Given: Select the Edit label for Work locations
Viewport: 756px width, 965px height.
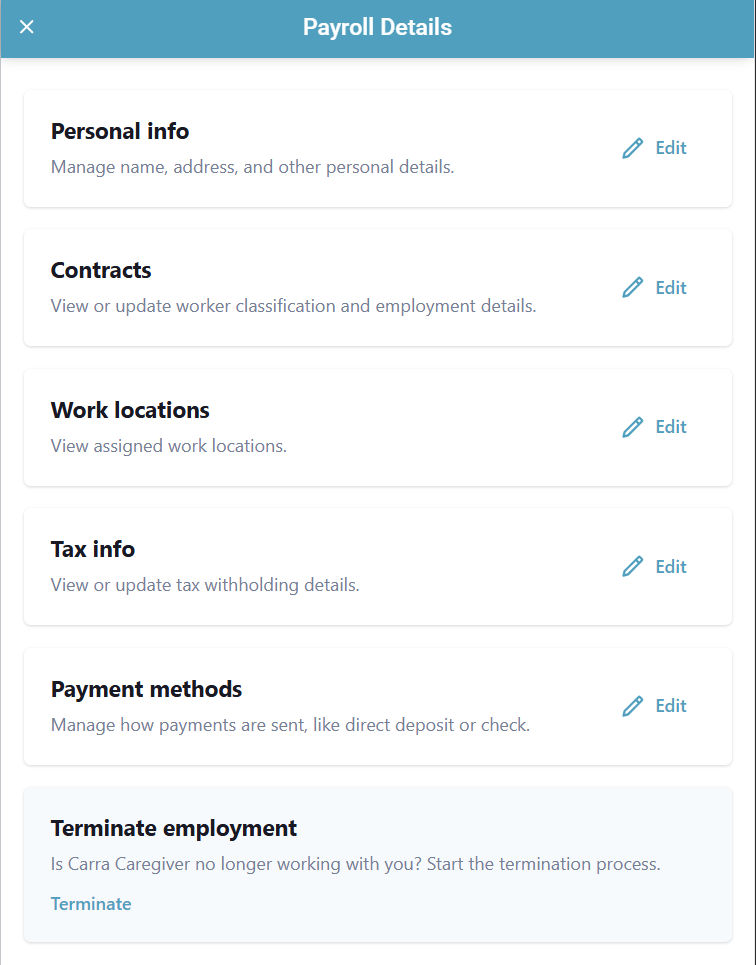Looking at the screenshot, I should [x=671, y=427].
